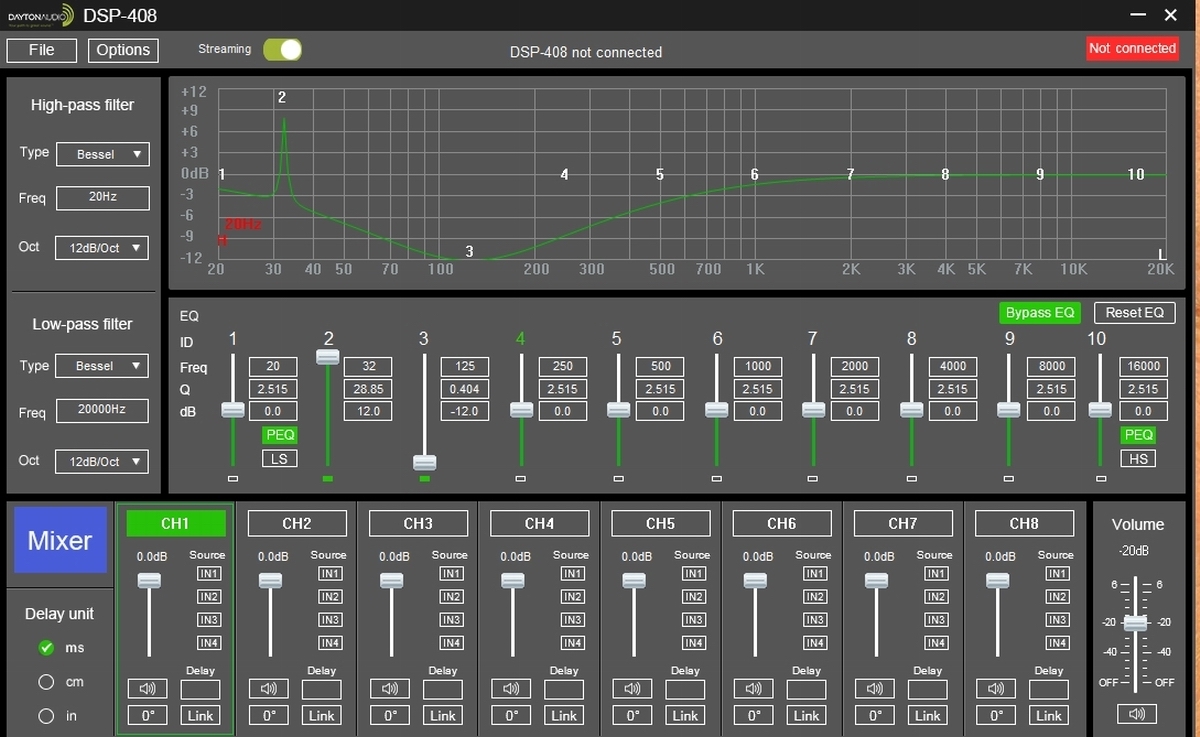Click the High-pass filter Freq field
This screenshot has width=1200, height=737.
pos(102,198)
